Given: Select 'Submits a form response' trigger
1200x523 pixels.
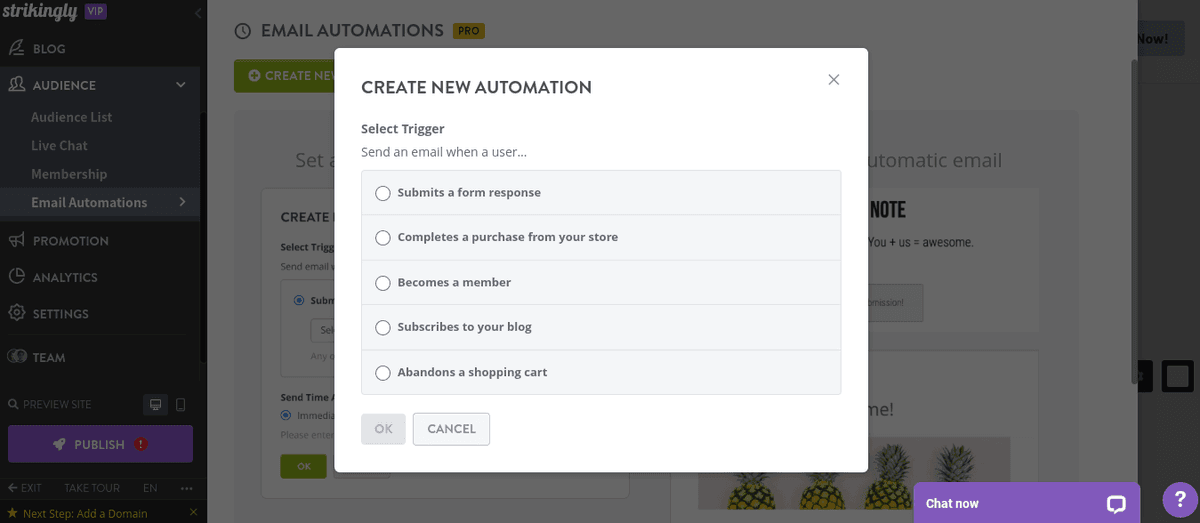Looking at the screenshot, I should pos(383,193).
